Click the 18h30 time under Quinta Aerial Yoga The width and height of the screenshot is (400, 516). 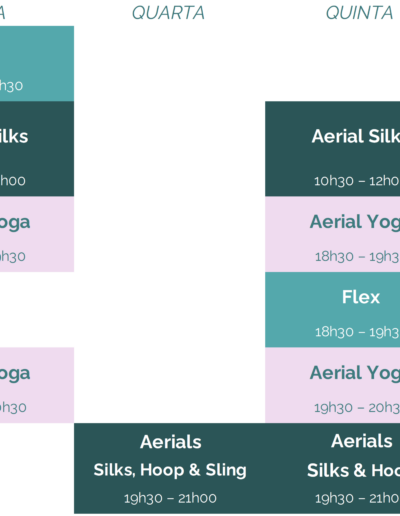click(357, 256)
